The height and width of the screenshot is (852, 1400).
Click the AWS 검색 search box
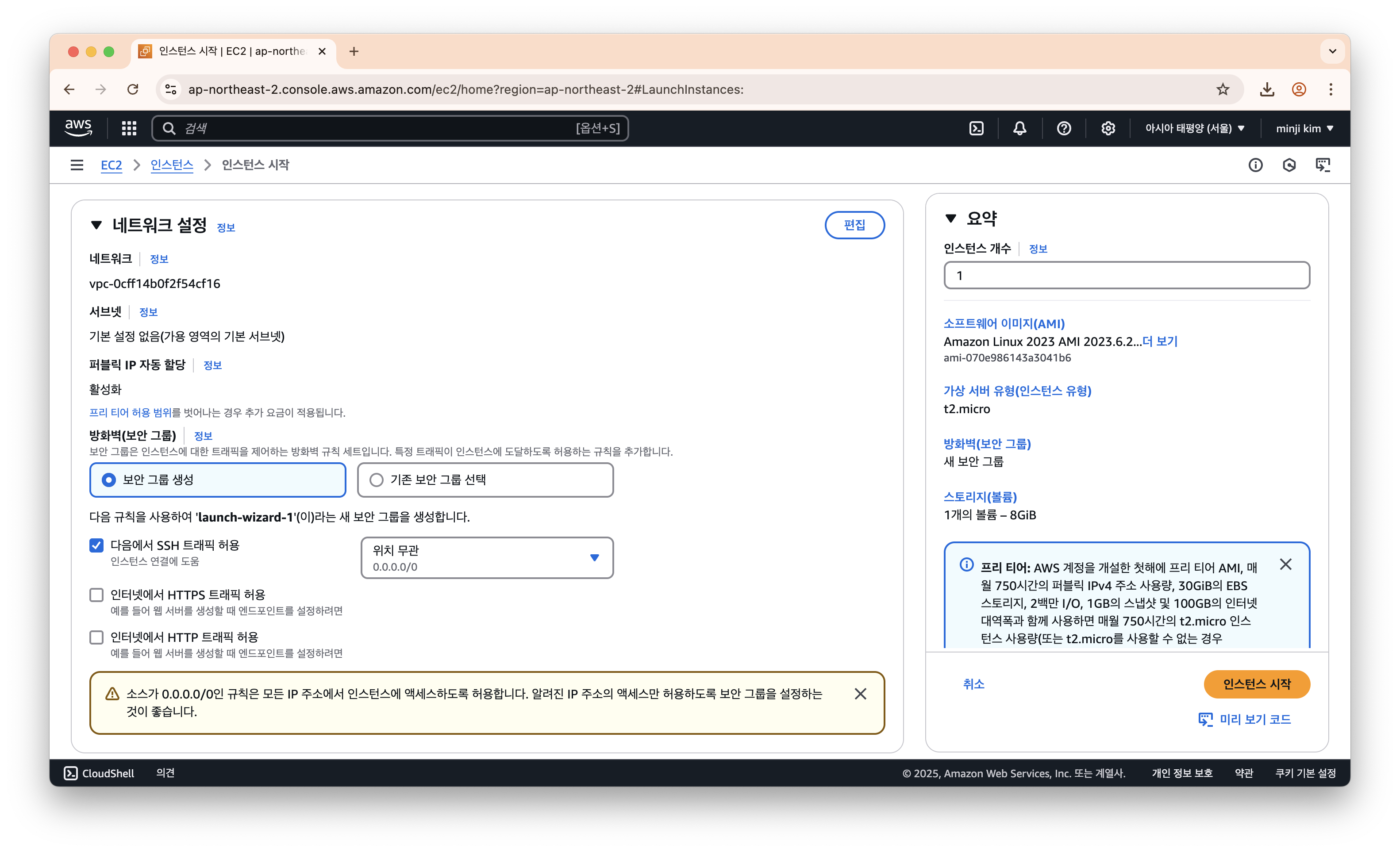tap(390, 128)
